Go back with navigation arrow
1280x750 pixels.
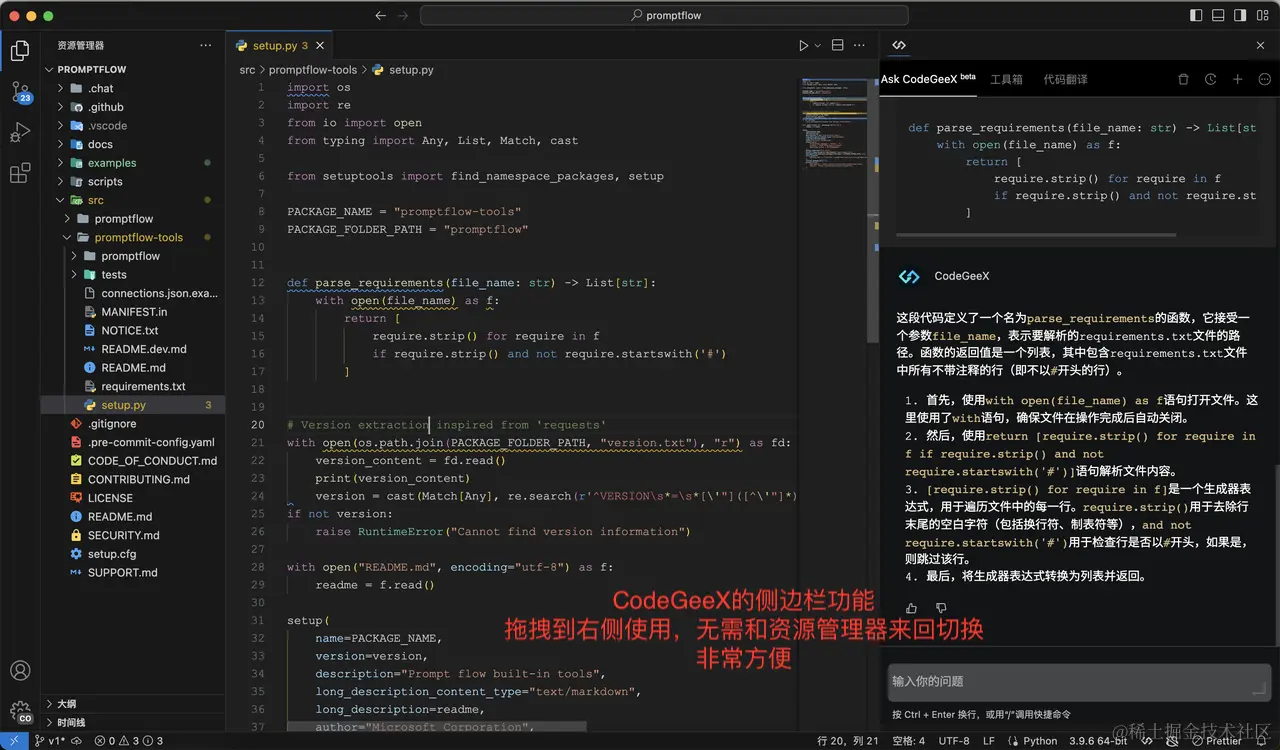tap(381, 15)
